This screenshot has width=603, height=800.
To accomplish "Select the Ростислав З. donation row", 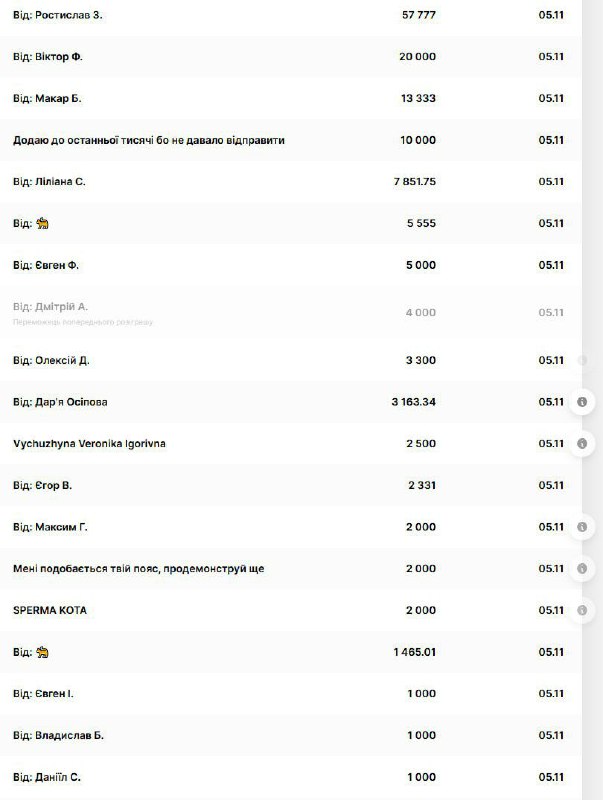I will pyautogui.click(x=291, y=15).
